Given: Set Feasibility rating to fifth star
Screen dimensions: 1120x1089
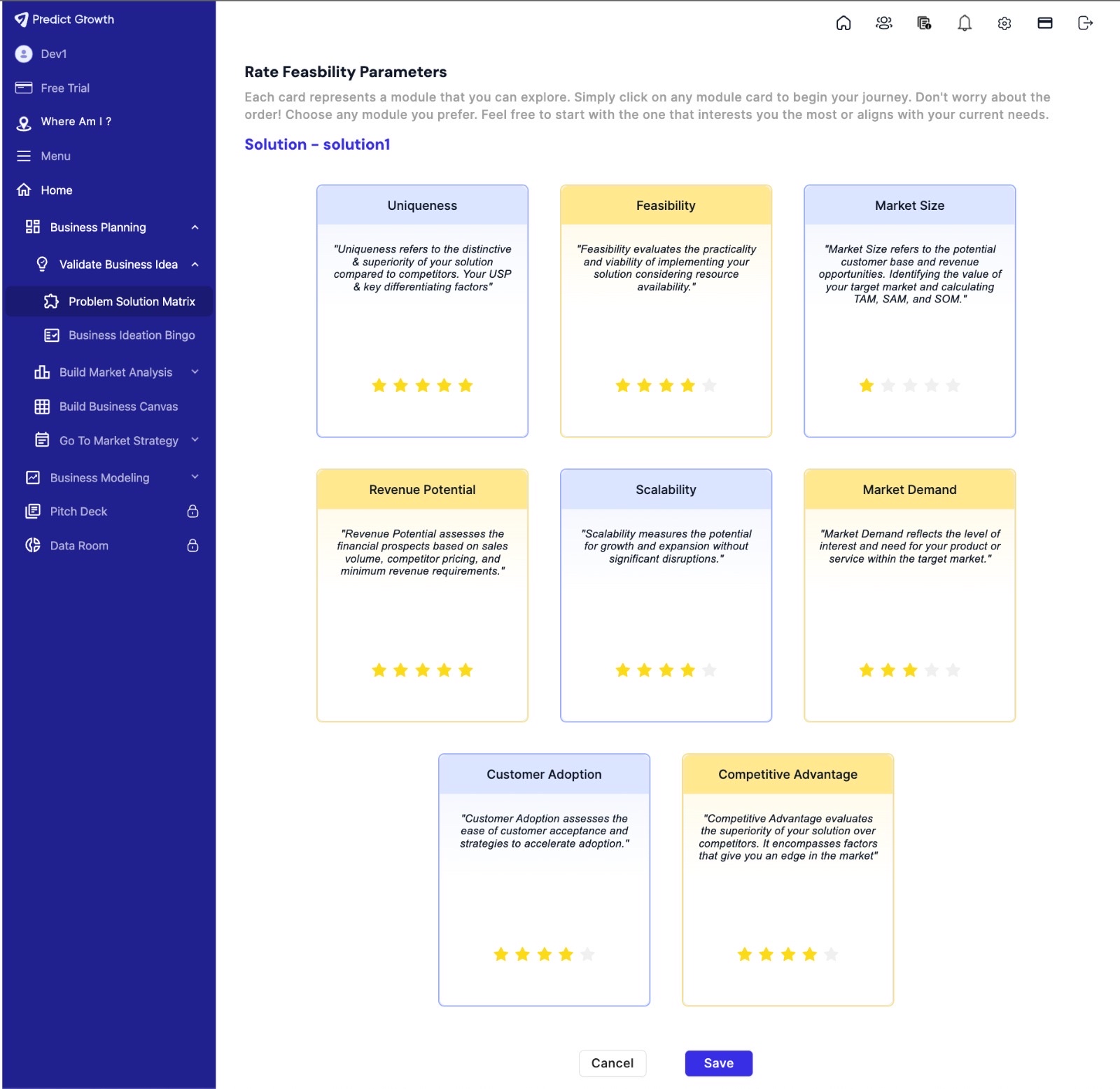Looking at the screenshot, I should point(709,386).
